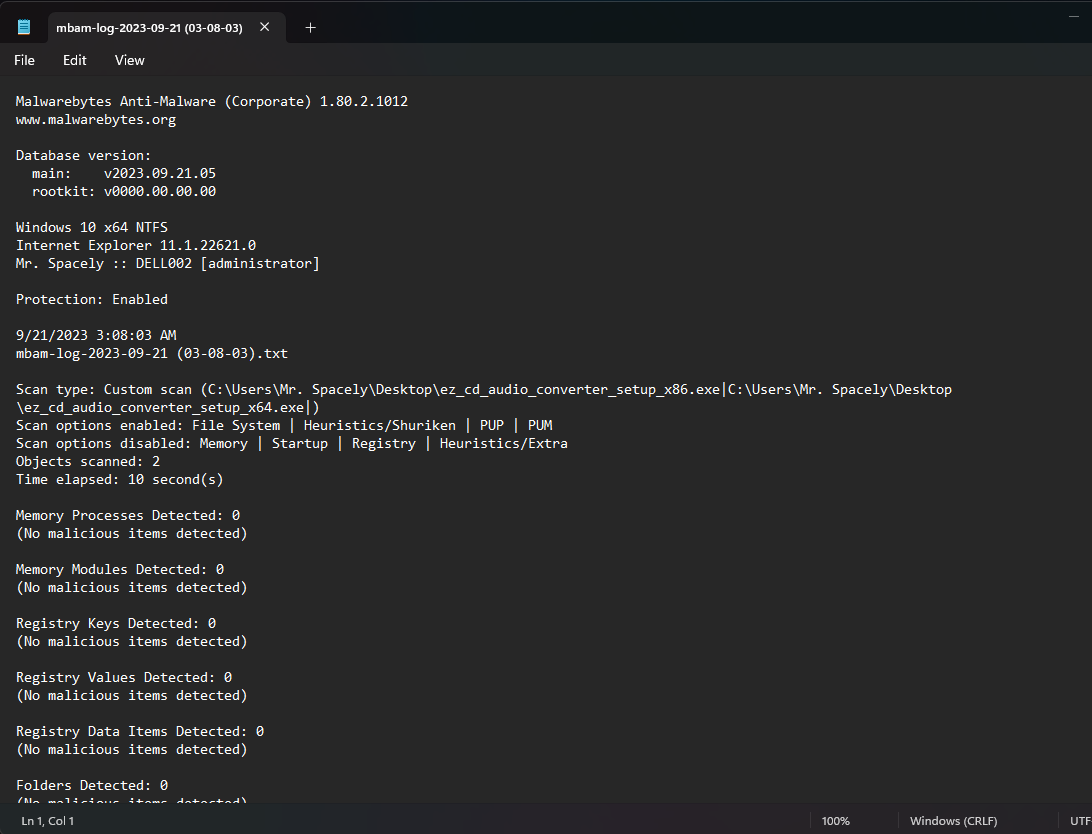Click the 'Scan options enabled' line

click(x=284, y=425)
